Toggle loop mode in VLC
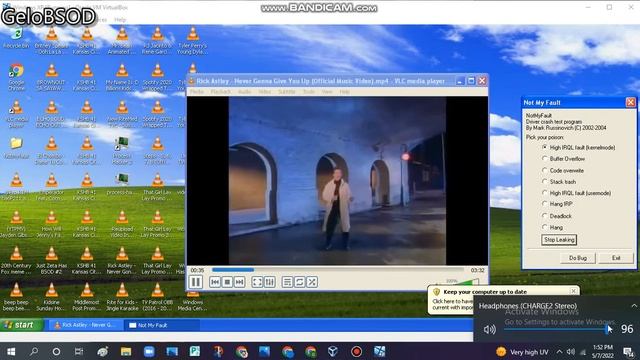The image size is (640, 360). pyautogui.click(x=300, y=282)
